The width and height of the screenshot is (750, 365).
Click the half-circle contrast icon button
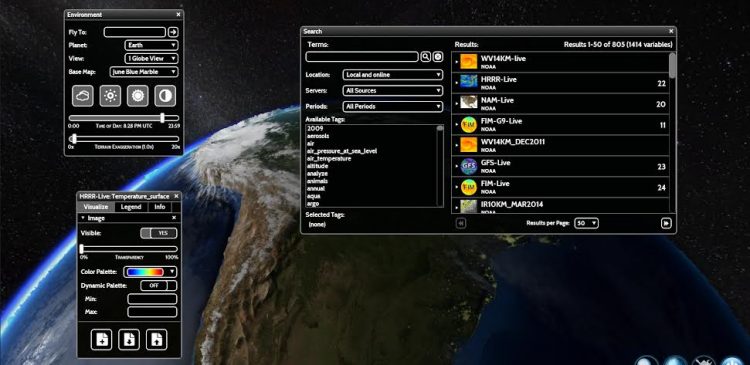165,96
